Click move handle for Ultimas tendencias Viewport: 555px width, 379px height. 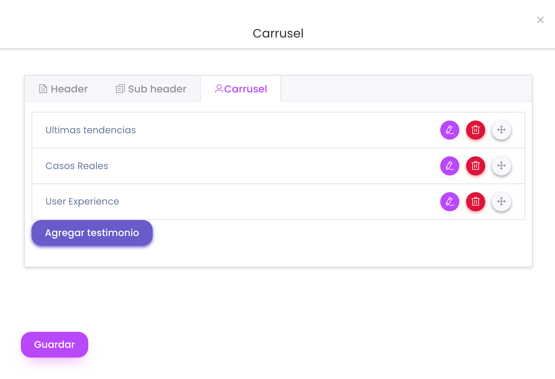pyautogui.click(x=501, y=130)
